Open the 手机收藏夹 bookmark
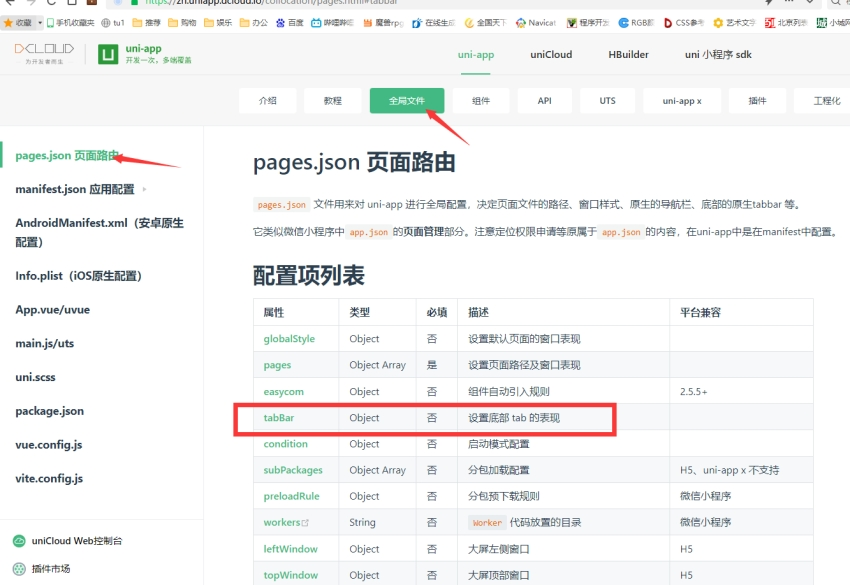 click(x=70, y=23)
